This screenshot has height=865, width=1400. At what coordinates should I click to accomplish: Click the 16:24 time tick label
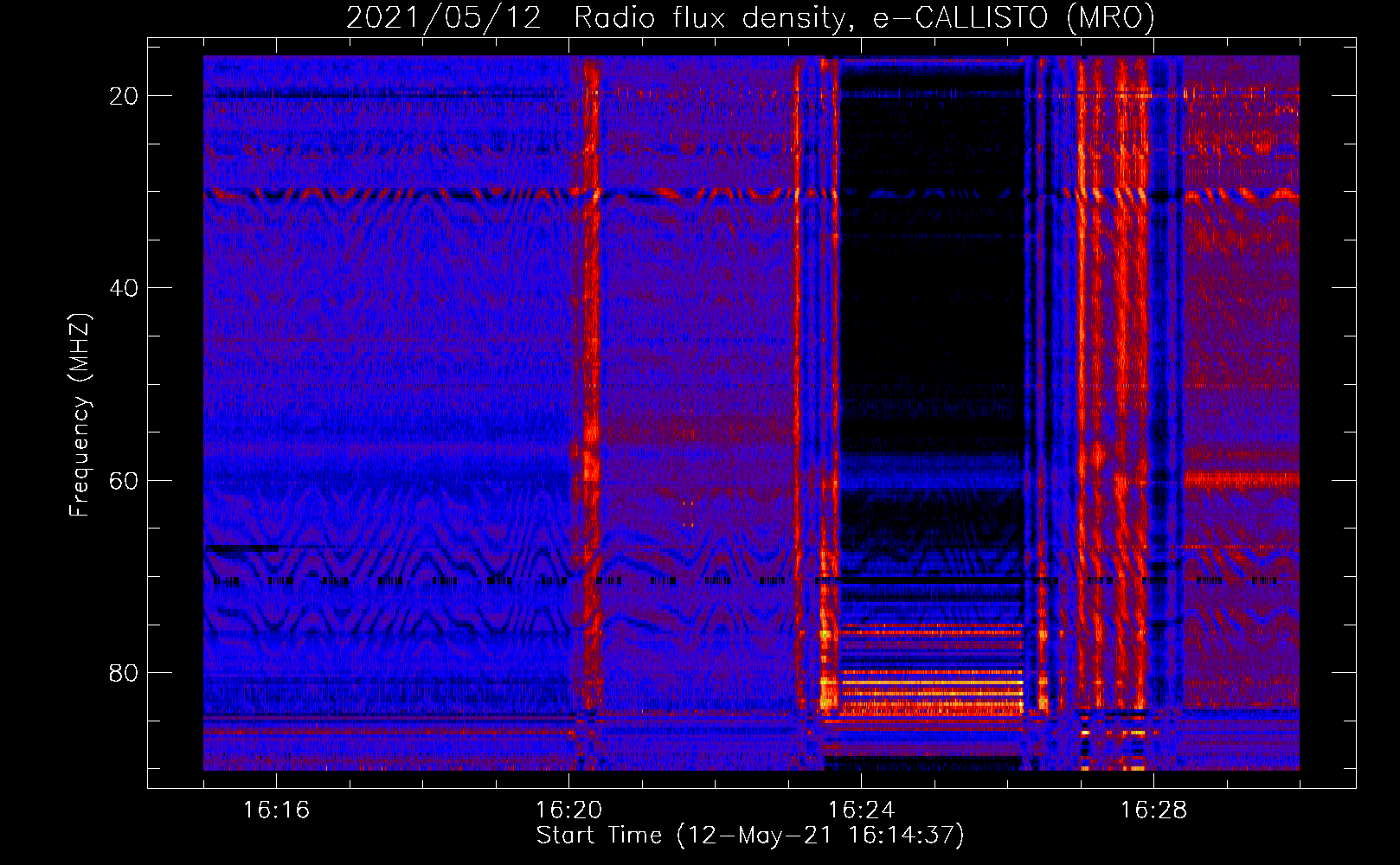pyautogui.click(x=861, y=810)
